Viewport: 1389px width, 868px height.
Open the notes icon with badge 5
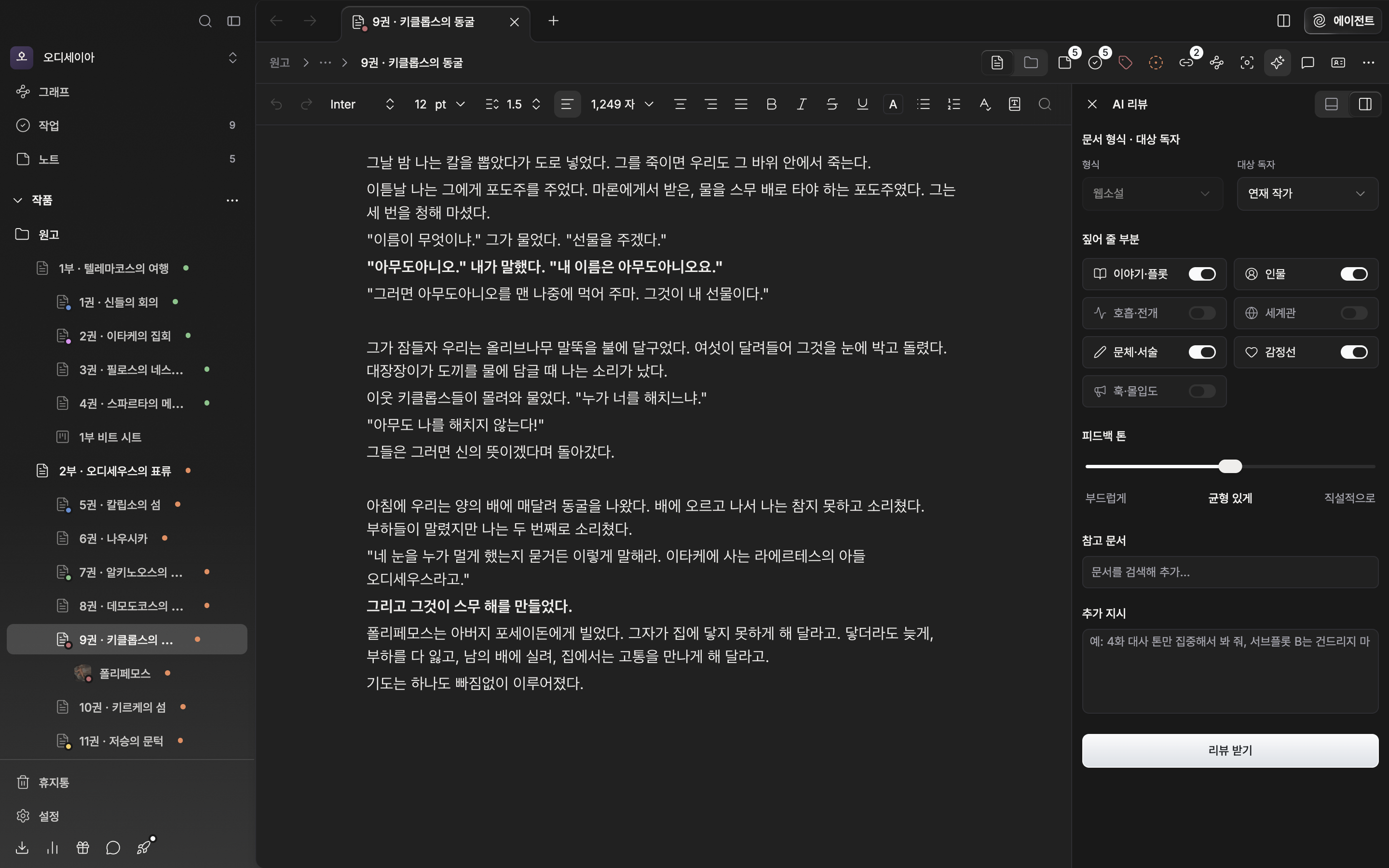(1065, 63)
